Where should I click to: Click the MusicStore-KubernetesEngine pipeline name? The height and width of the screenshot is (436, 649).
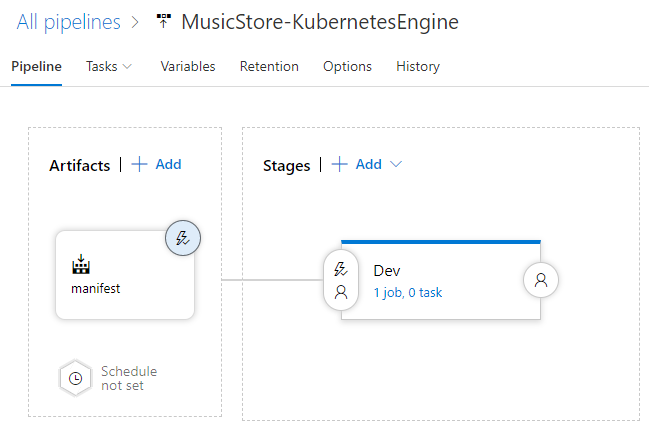pyautogui.click(x=320, y=22)
